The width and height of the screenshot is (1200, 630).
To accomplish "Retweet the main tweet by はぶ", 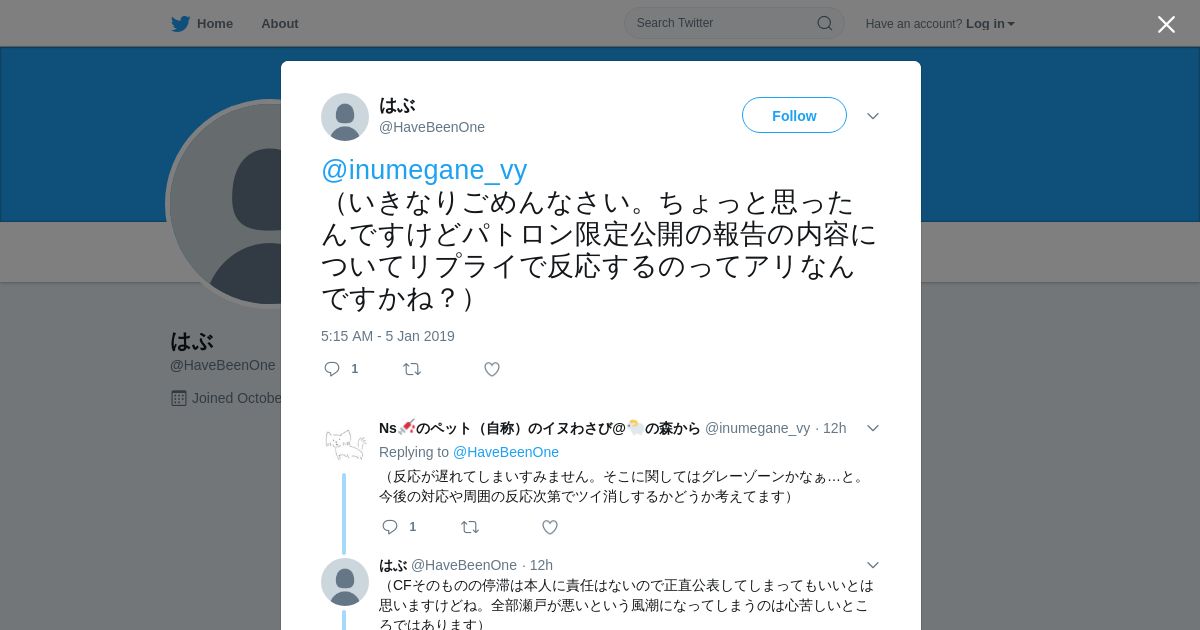I will 412,369.
